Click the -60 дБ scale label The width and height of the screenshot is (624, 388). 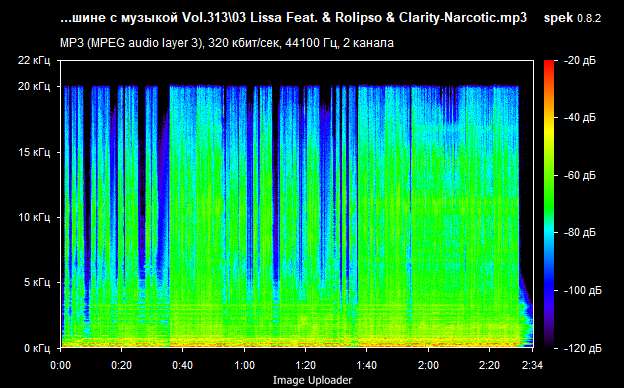[579, 175]
